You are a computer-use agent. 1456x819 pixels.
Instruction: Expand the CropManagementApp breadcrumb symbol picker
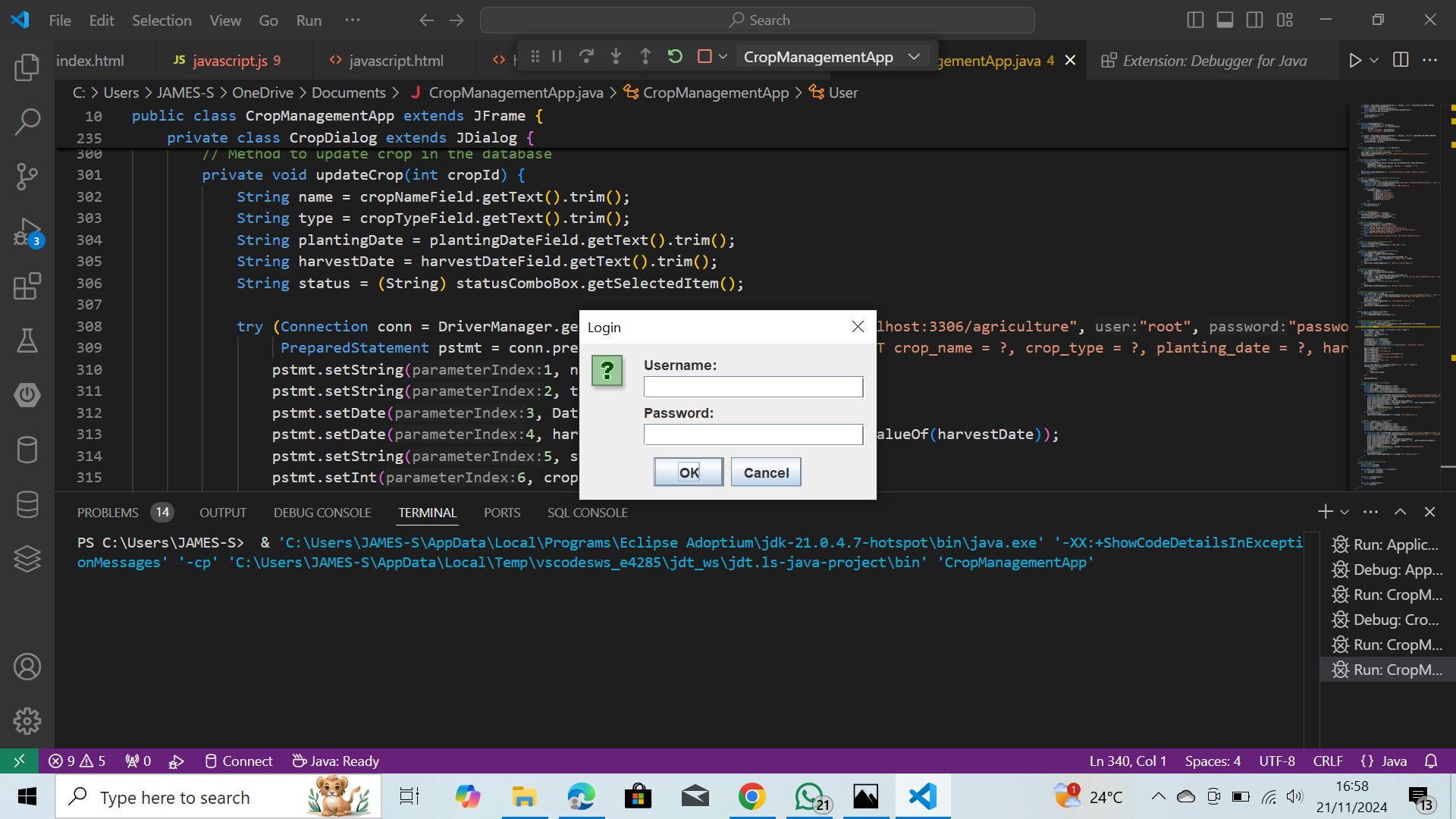click(716, 92)
